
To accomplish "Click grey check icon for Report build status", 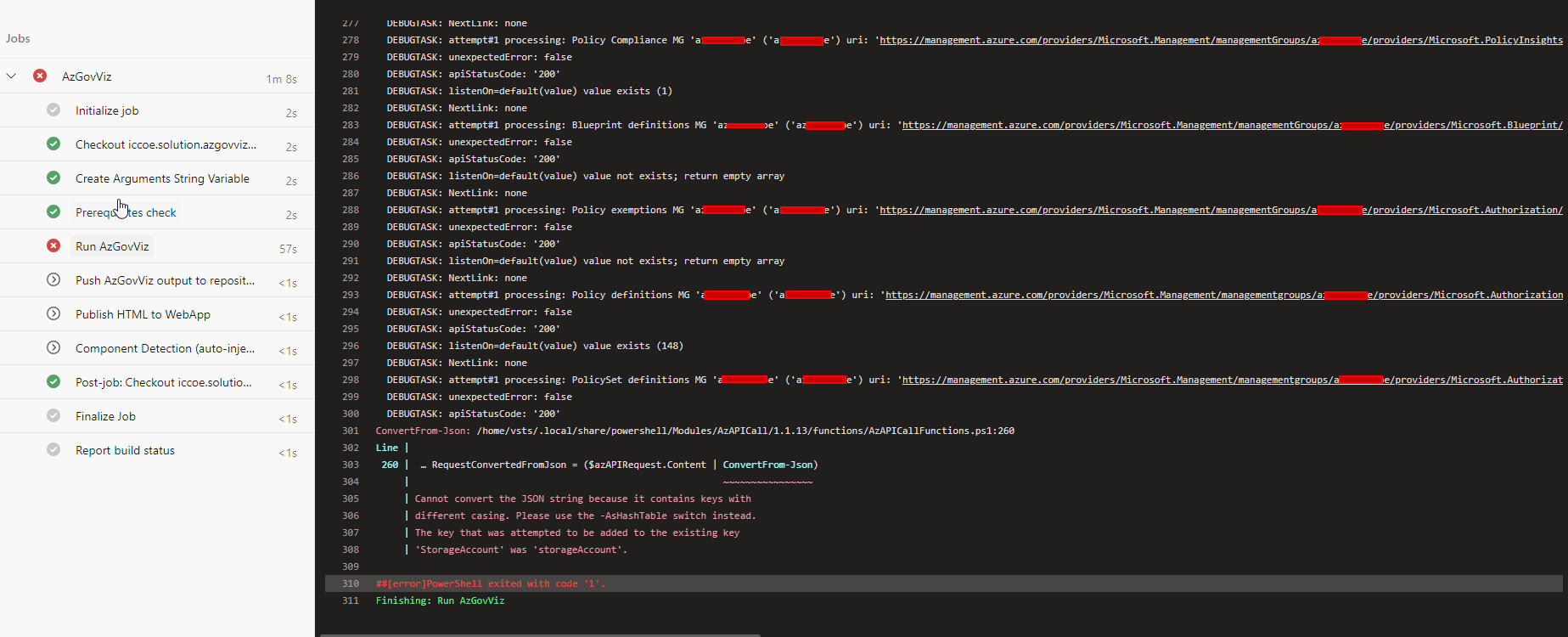I will click(53, 449).
